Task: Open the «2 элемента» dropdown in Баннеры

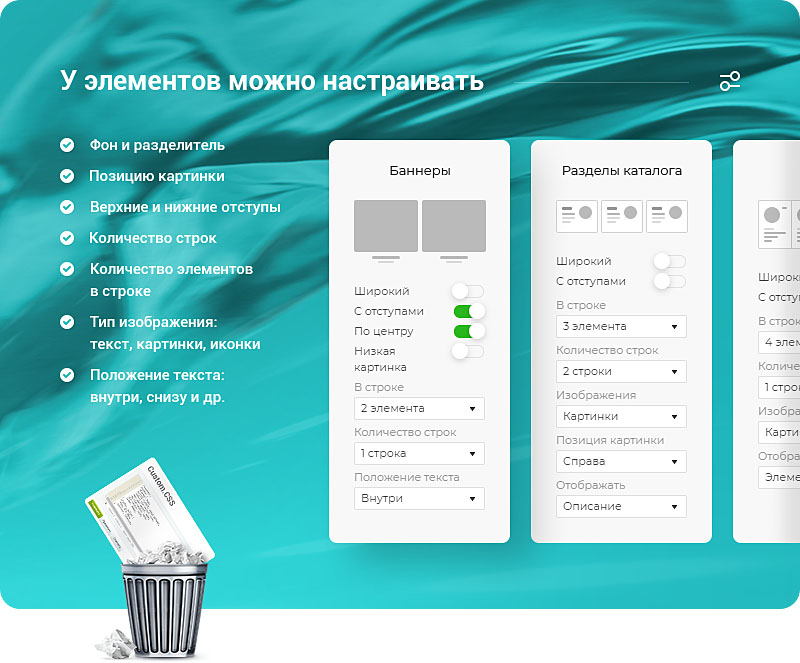Action: (x=419, y=408)
